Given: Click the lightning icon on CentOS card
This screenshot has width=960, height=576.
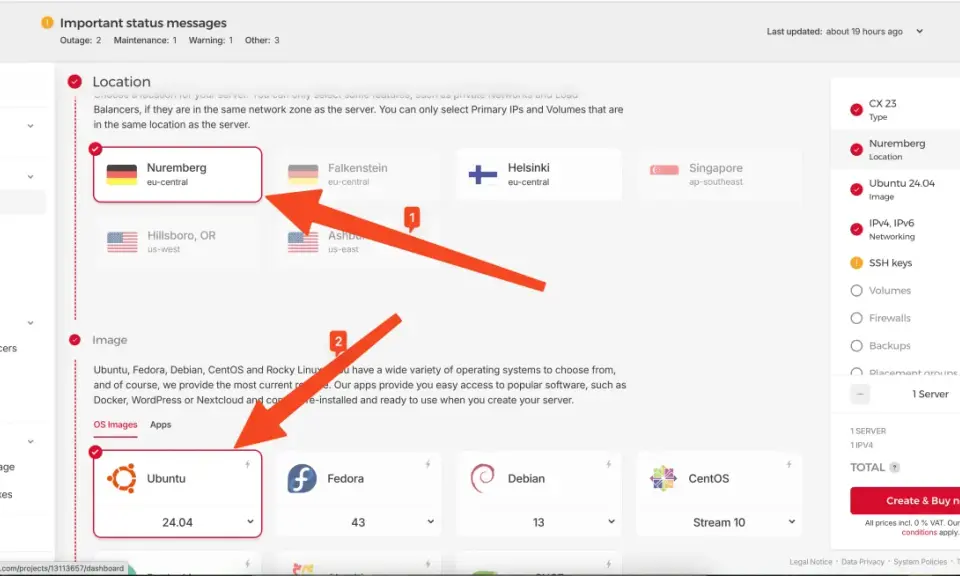Looking at the screenshot, I should tap(789, 465).
